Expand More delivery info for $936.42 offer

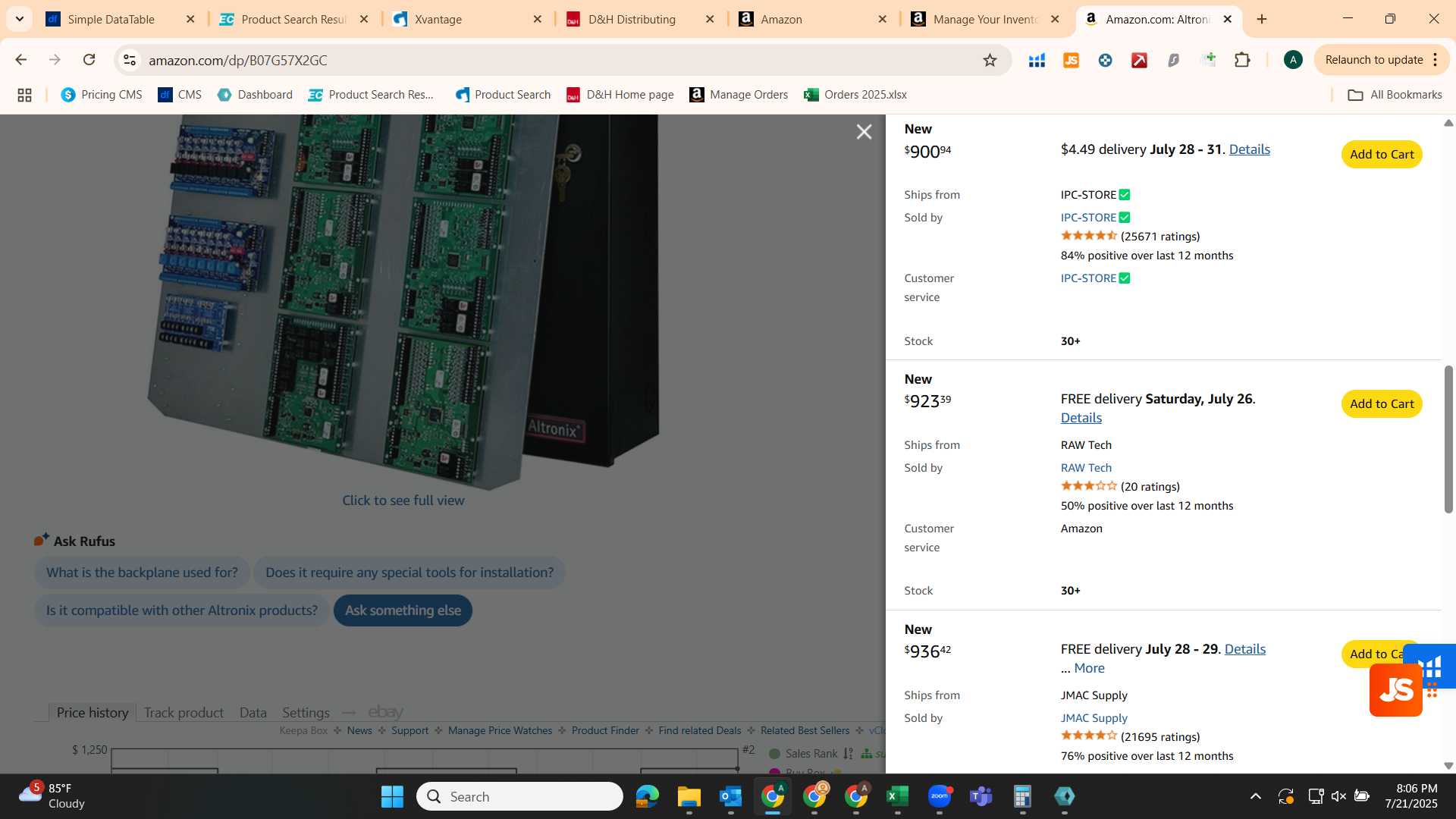1089,668
